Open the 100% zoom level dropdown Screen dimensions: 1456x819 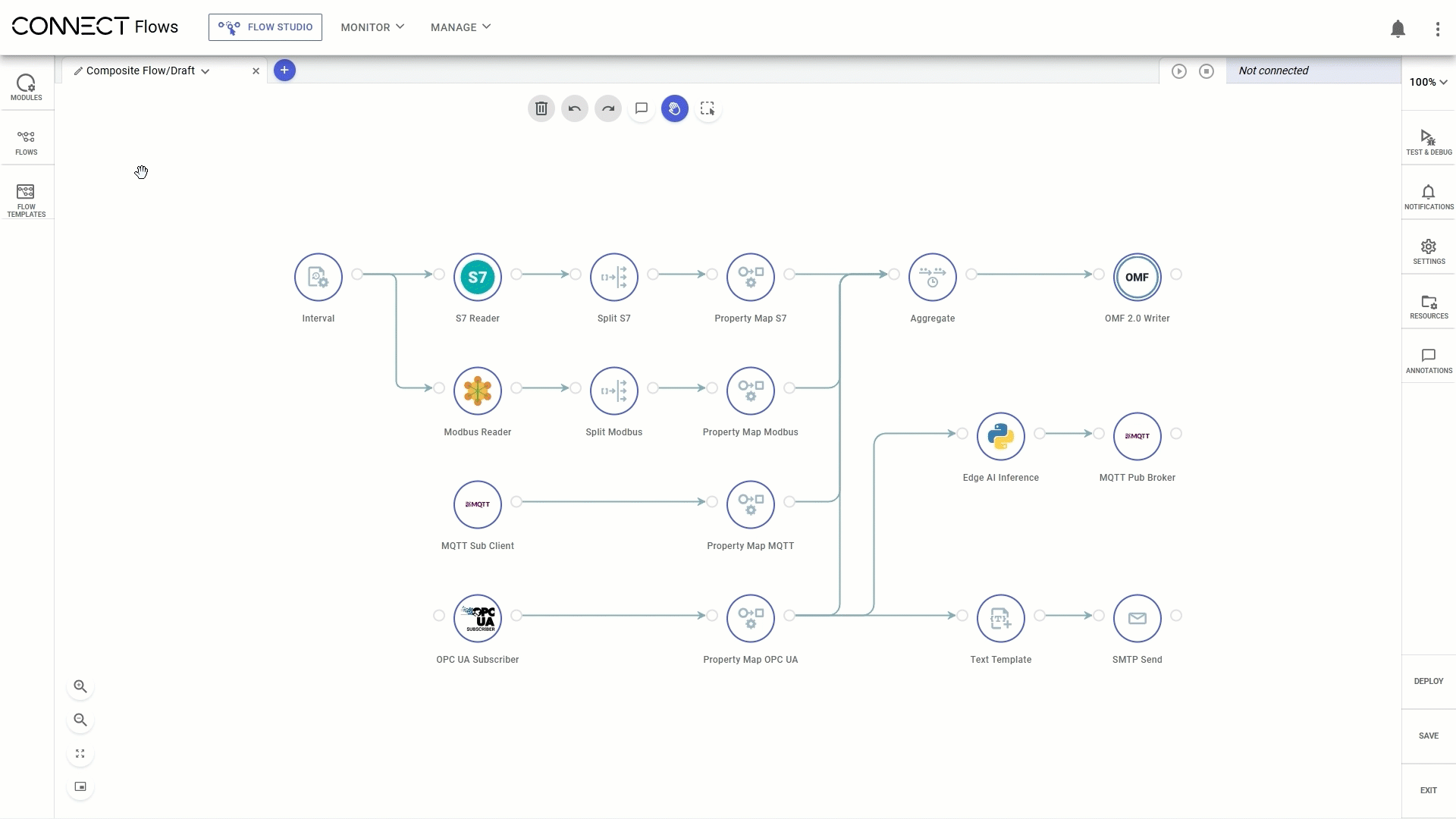pos(1429,82)
